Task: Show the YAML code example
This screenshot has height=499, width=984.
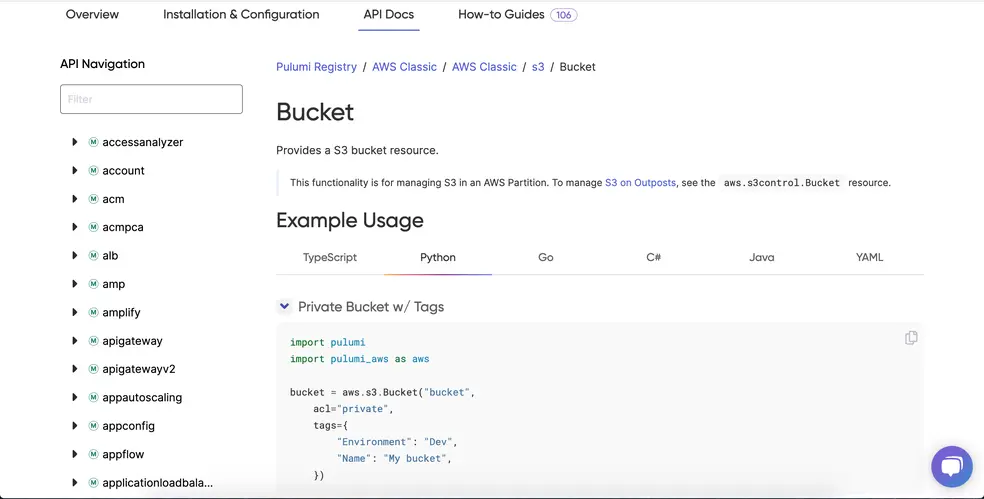Action: coord(870,257)
